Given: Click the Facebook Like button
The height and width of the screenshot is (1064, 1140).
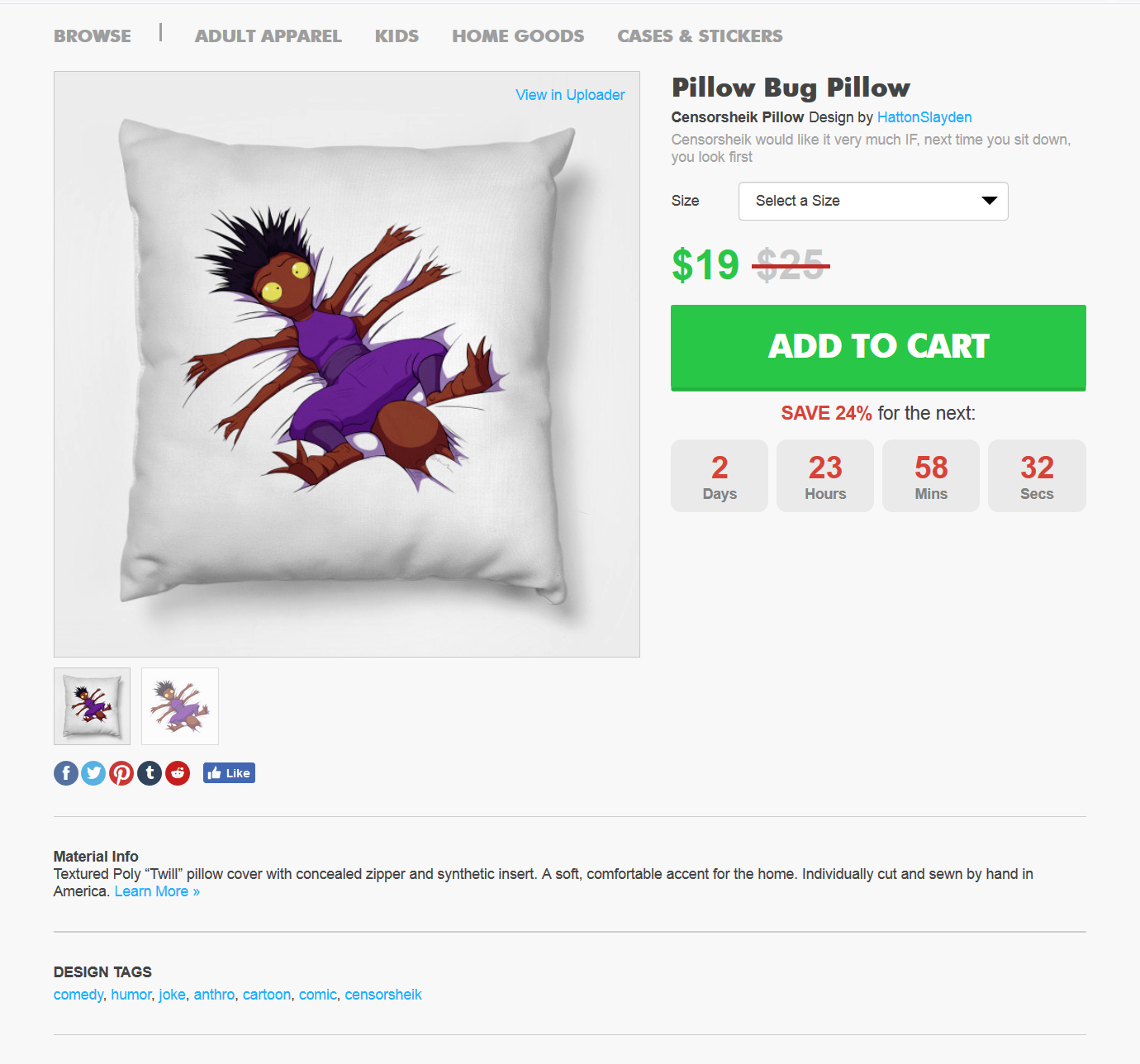Looking at the screenshot, I should pos(229,773).
